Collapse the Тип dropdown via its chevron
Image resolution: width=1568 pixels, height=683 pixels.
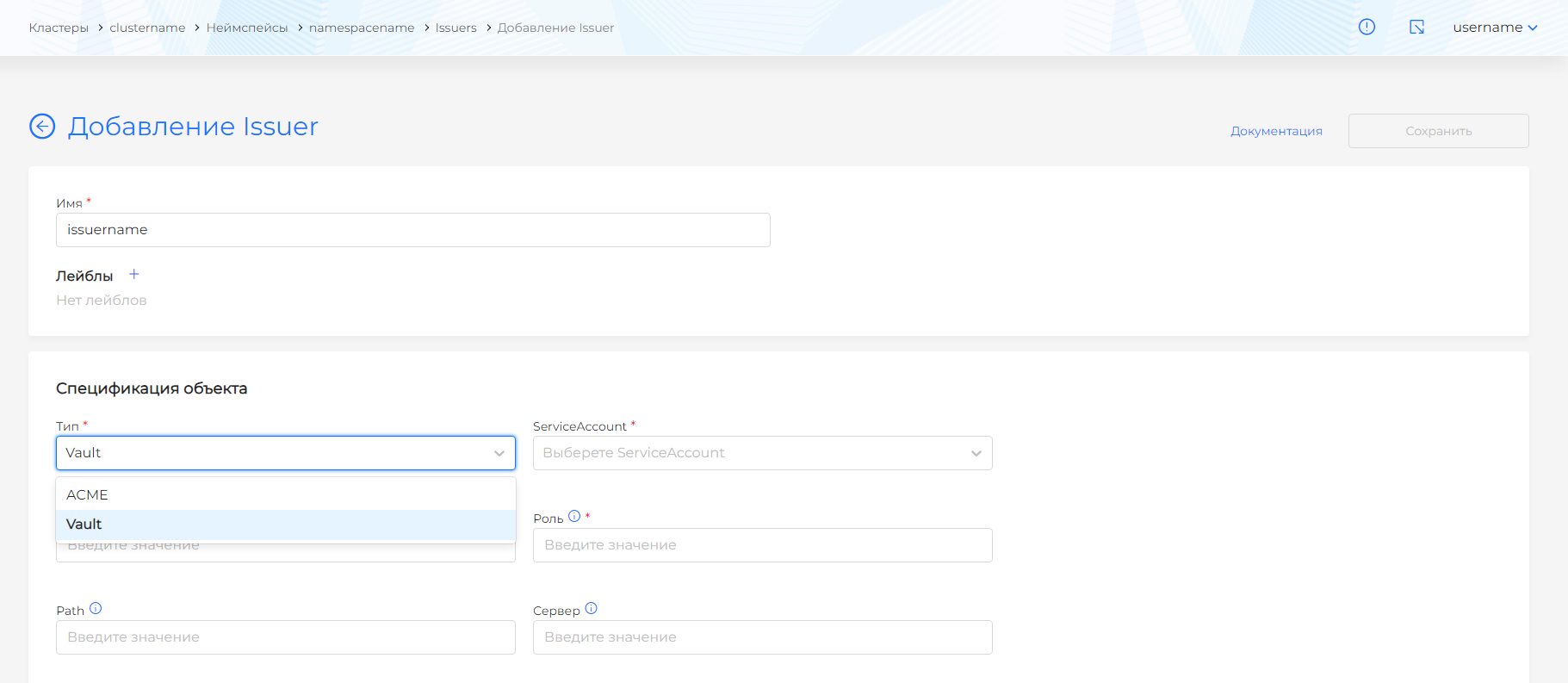point(499,454)
